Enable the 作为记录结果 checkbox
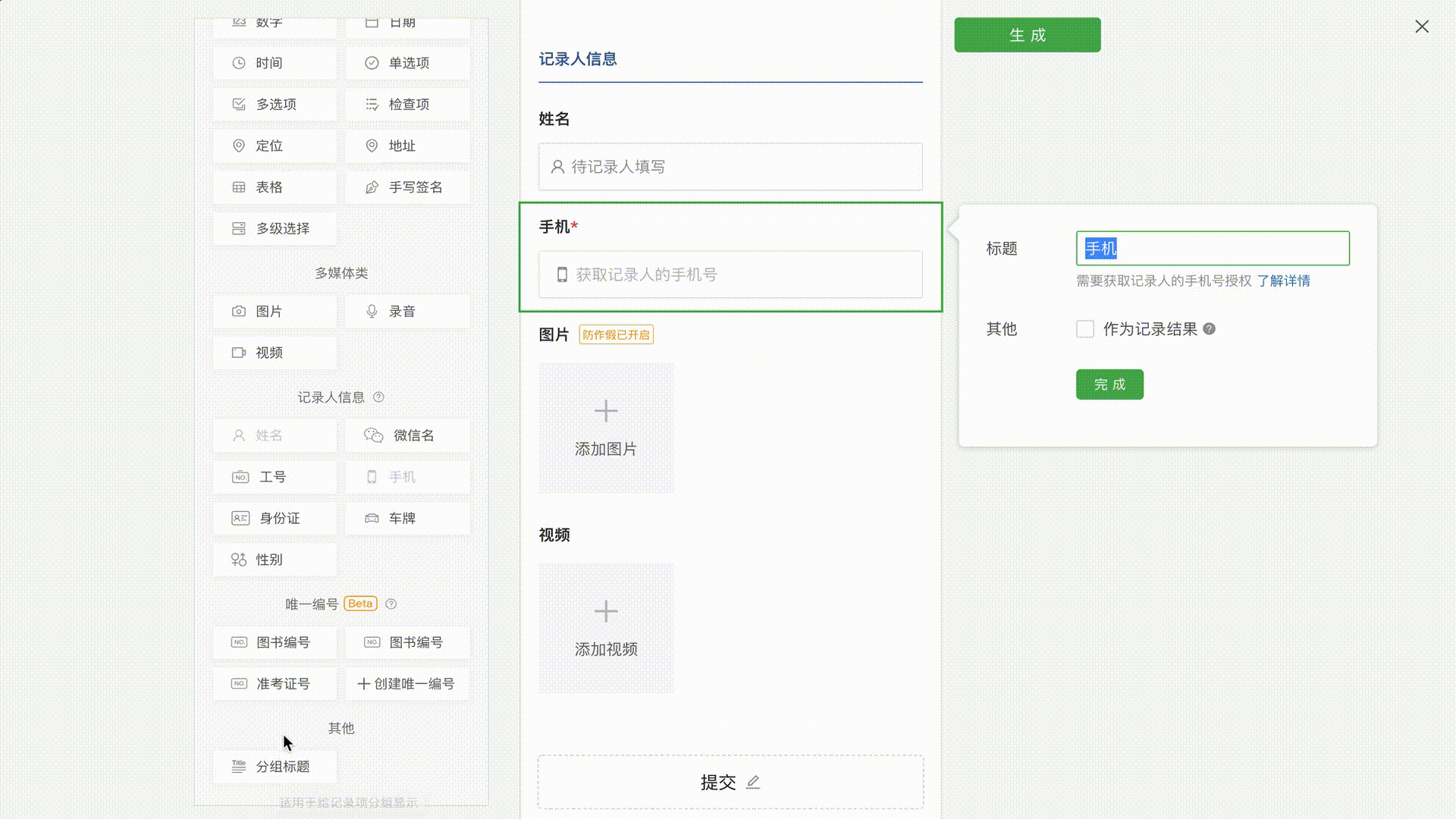Screen dimensions: 1456x819 pos(1085,329)
